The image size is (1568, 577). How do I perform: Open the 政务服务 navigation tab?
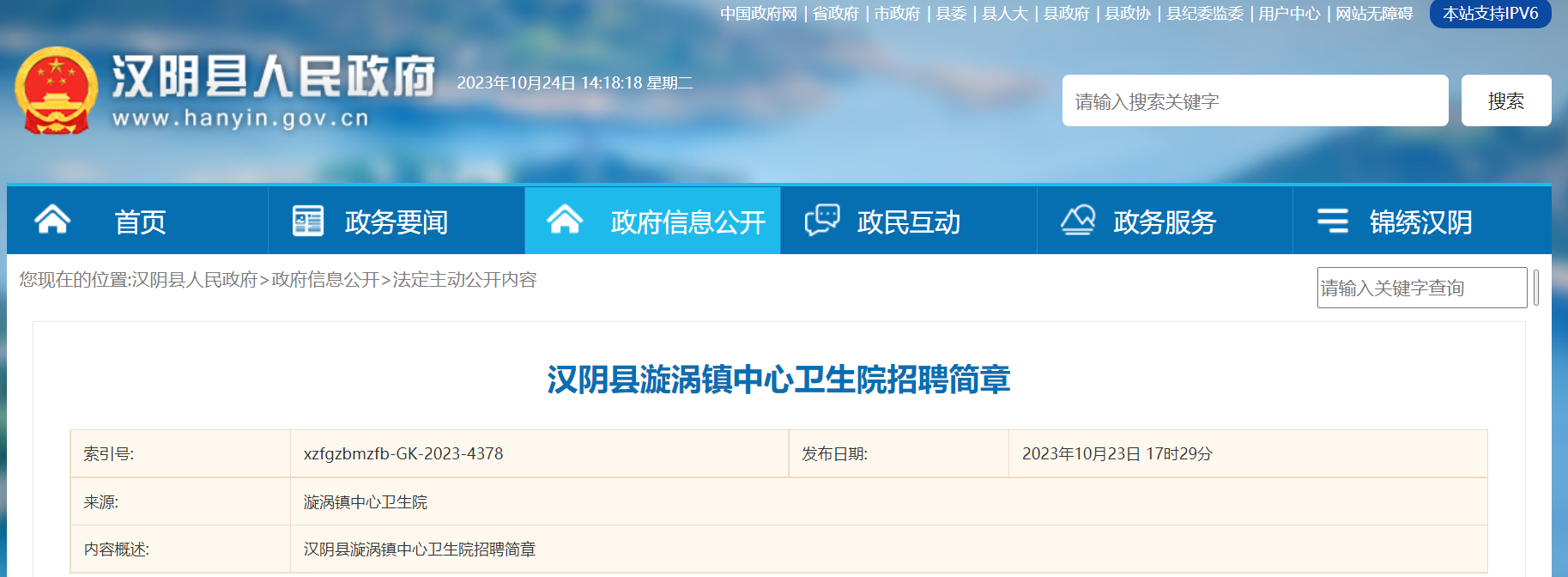point(1165,221)
